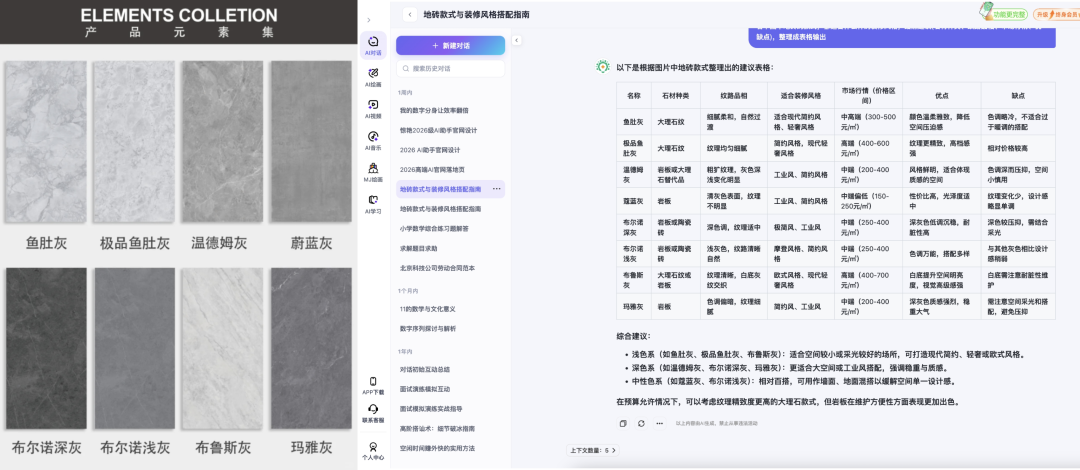Open the MJ绘画 tool
1080x470 pixels.
[373, 172]
